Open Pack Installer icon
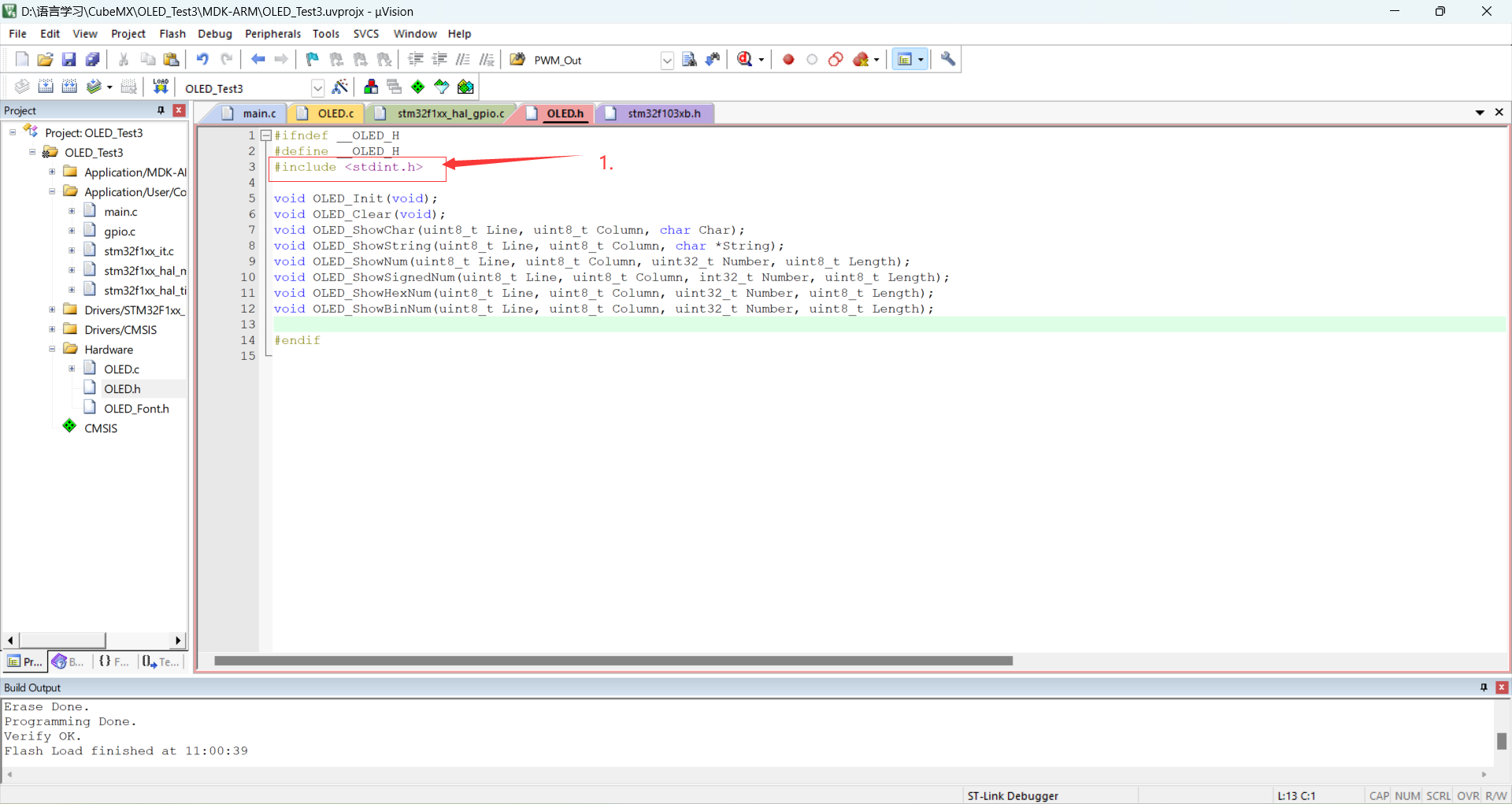This screenshot has width=1512, height=804. (465, 87)
